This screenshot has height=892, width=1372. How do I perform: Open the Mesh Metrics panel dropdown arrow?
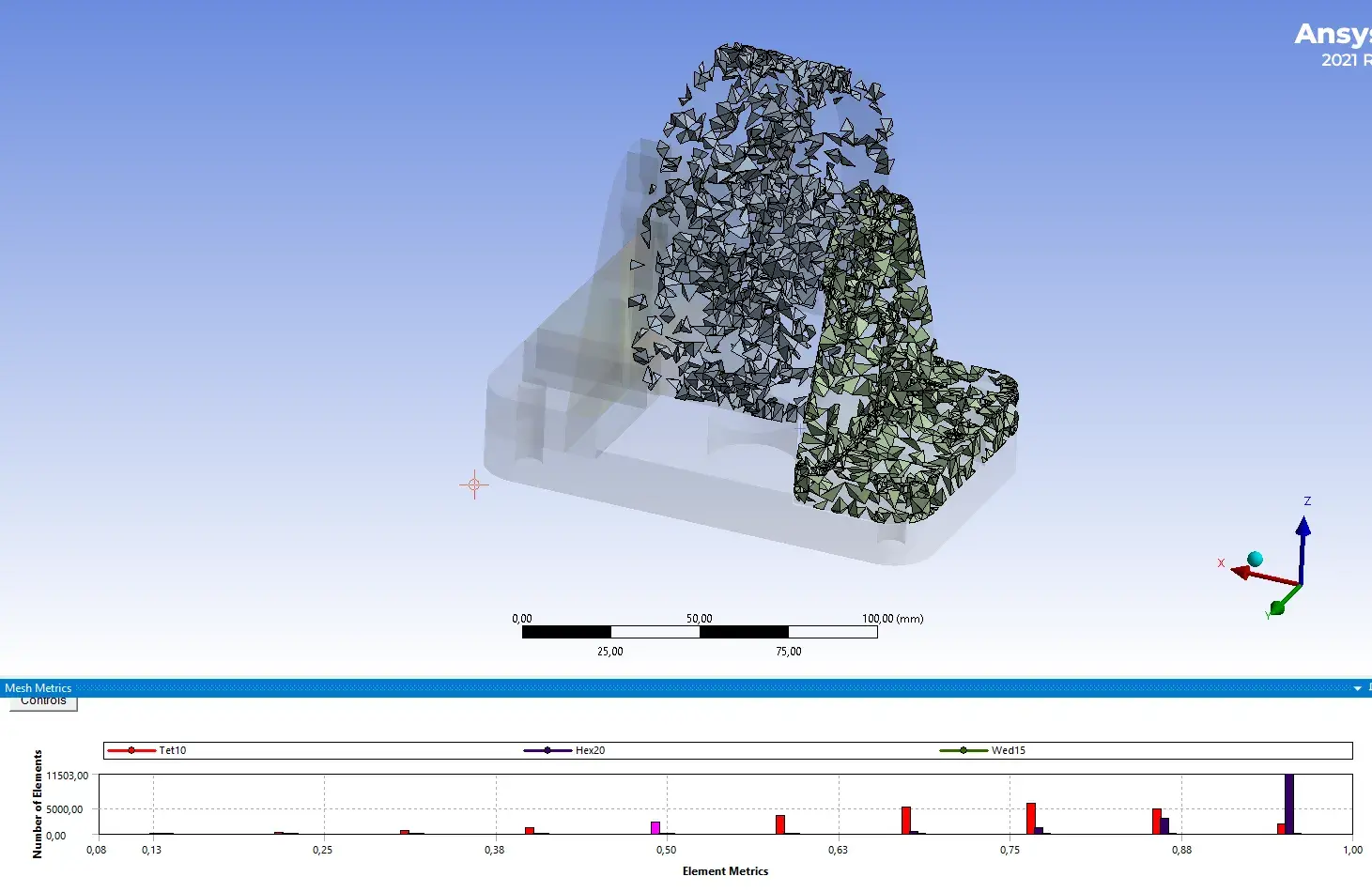[1357, 688]
